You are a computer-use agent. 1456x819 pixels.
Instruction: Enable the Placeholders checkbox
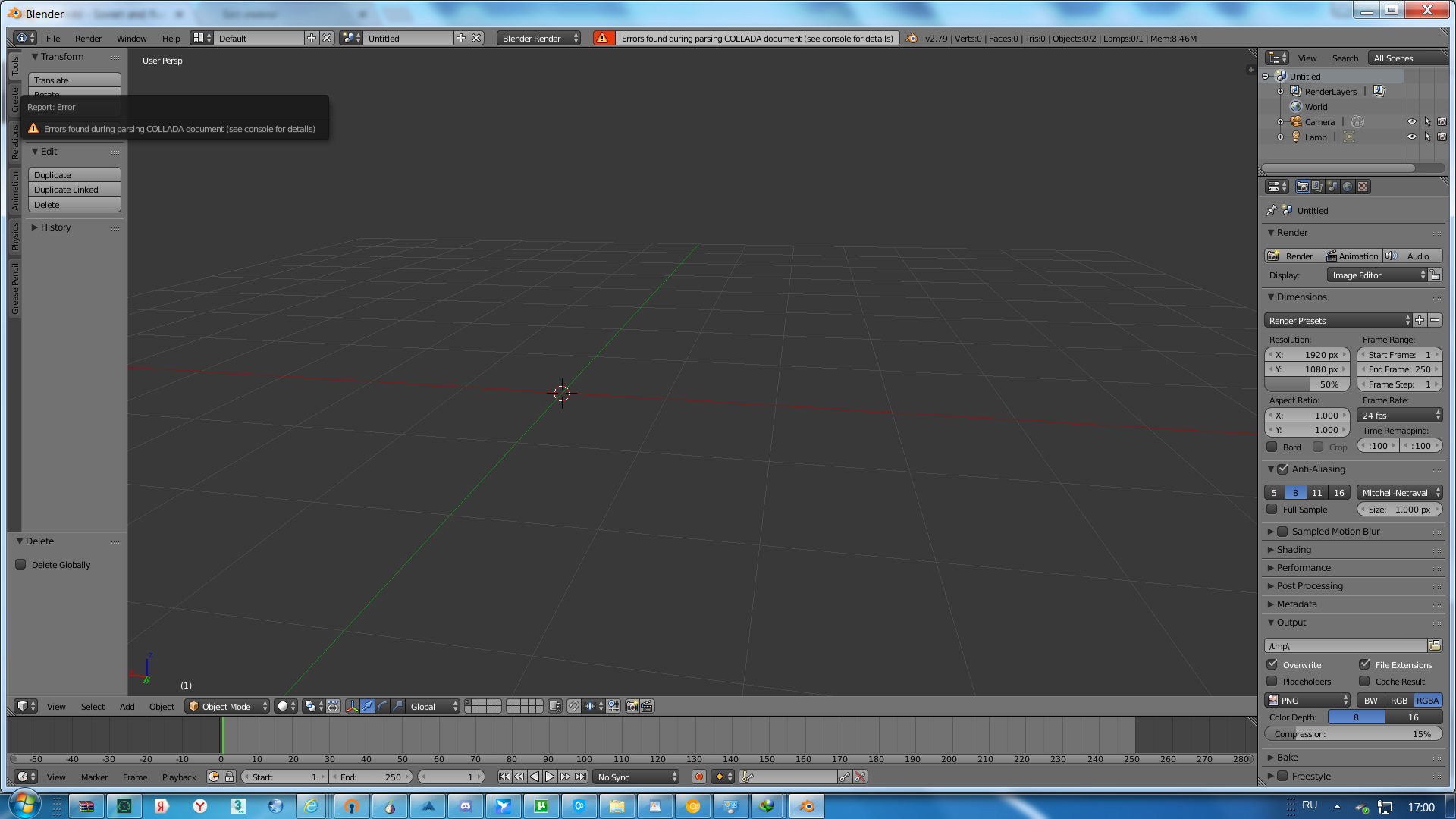pyautogui.click(x=1272, y=681)
